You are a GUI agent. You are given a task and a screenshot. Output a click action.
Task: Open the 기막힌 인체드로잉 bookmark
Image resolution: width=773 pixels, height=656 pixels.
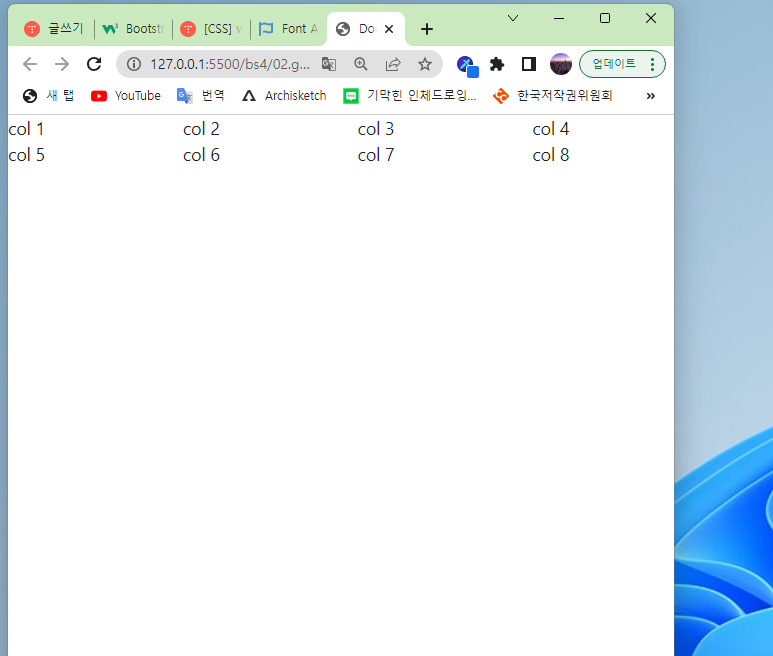pos(410,96)
